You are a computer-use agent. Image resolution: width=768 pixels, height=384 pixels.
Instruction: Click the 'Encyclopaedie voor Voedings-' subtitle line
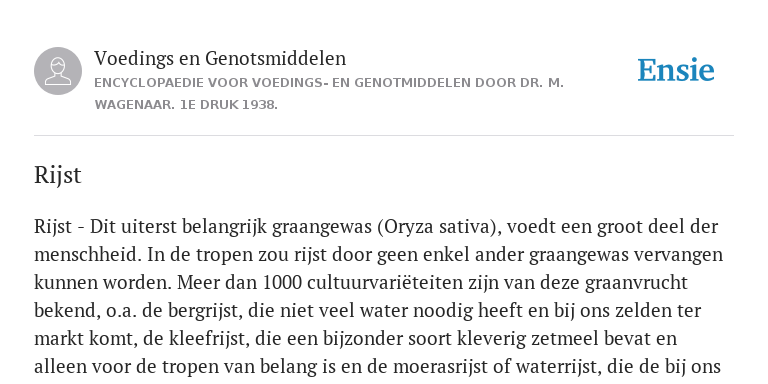click(x=329, y=83)
